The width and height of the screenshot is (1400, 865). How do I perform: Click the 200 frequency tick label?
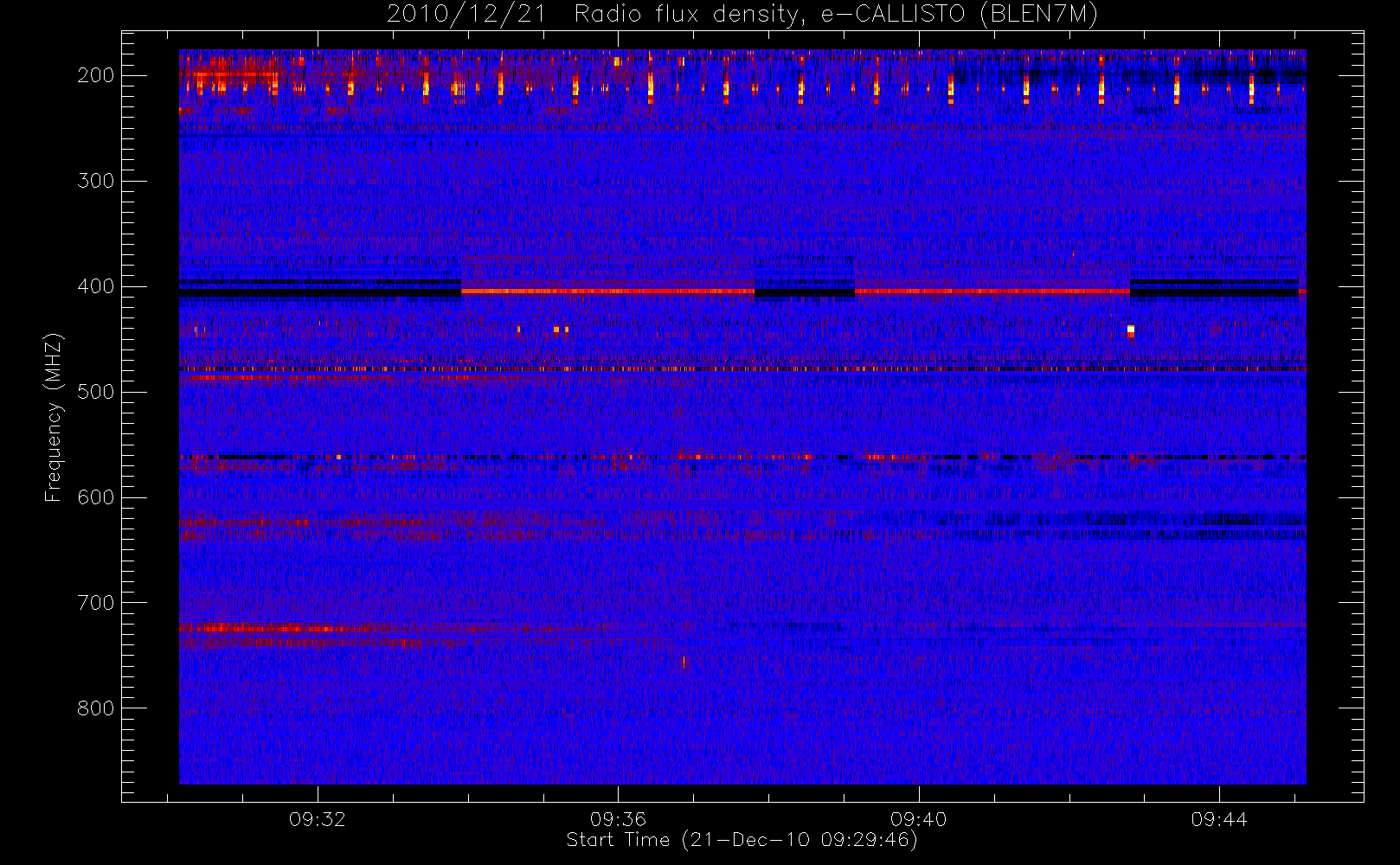(96, 75)
